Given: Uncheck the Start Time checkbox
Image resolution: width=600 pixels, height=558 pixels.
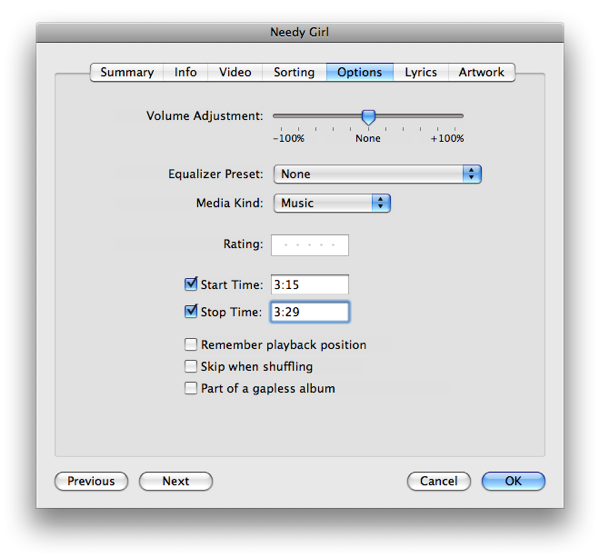Looking at the screenshot, I should pyautogui.click(x=192, y=285).
